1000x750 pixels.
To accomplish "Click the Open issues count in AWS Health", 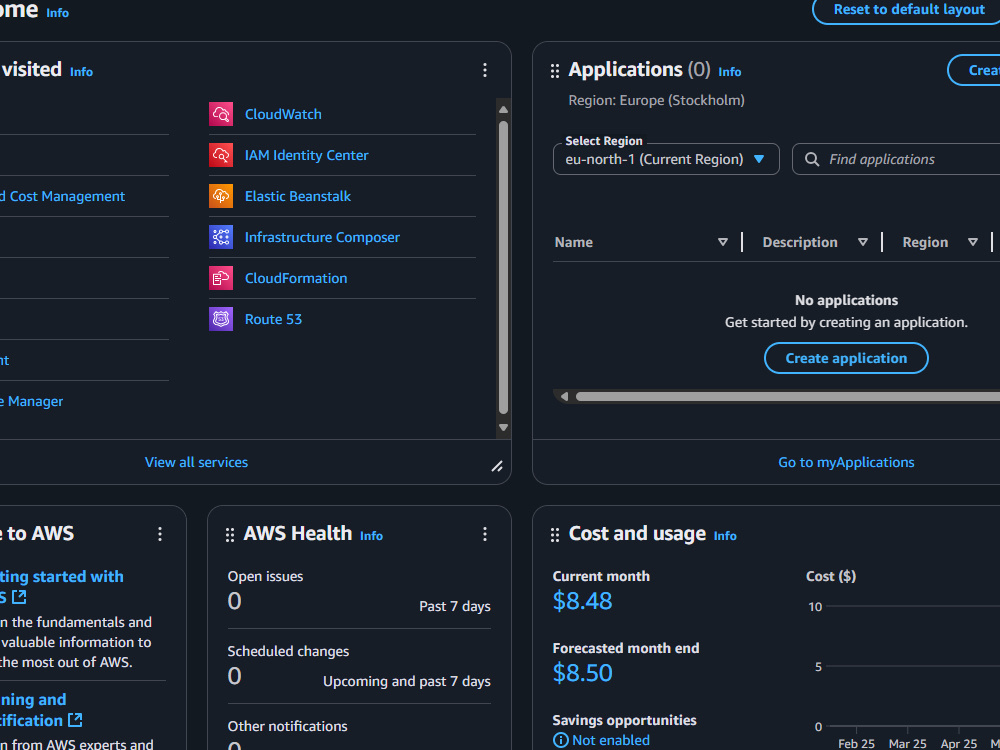I will click(x=235, y=601).
